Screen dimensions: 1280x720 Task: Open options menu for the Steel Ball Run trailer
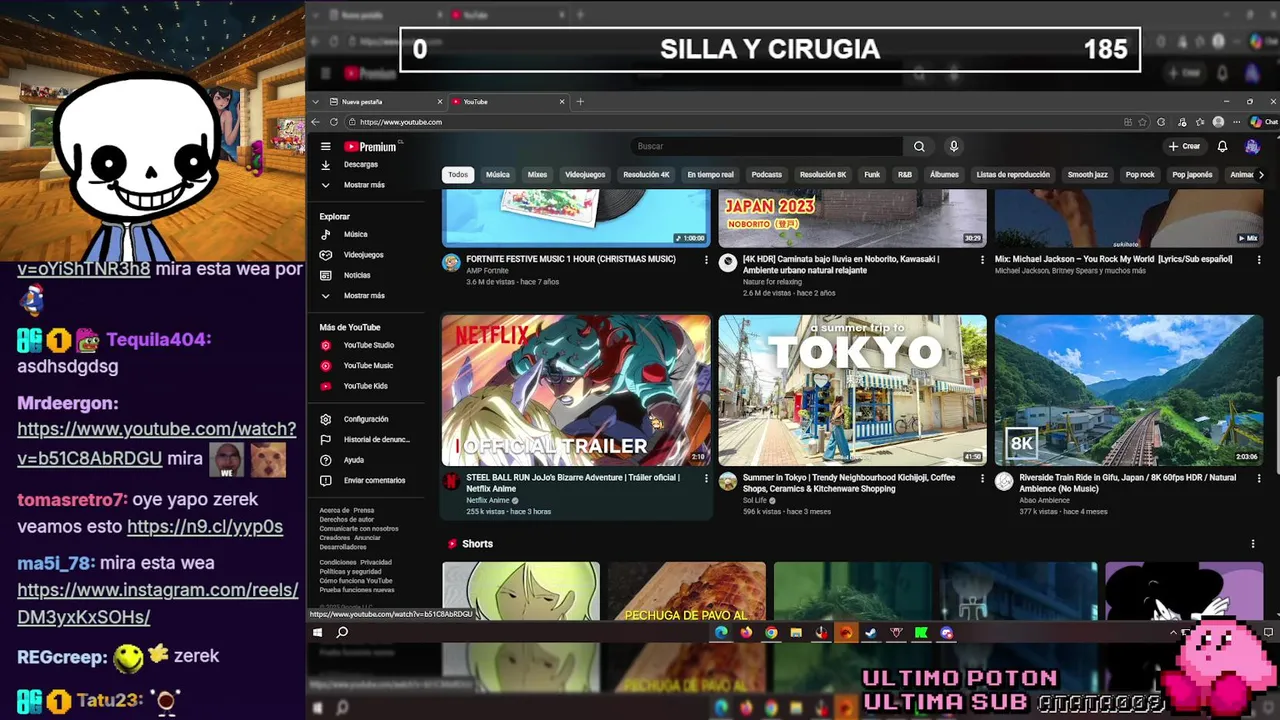706,479
